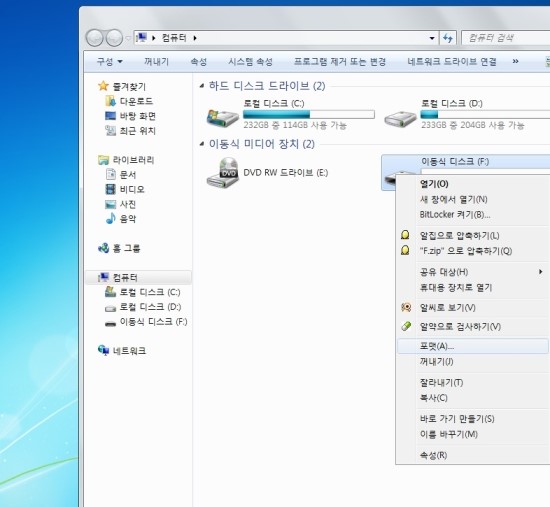Click the computer icon in address bar
This screenshot has width=550, height=507.
pyautogui.click(x=141, y=37)
